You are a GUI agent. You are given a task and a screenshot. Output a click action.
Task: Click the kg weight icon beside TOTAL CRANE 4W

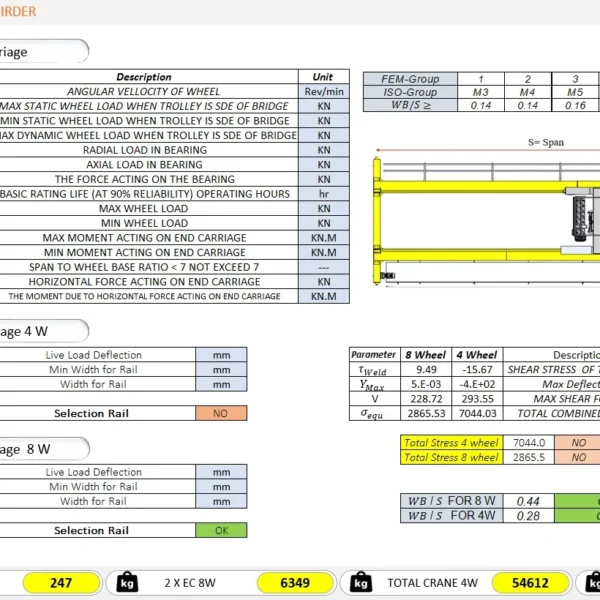[x=361, y=582]
